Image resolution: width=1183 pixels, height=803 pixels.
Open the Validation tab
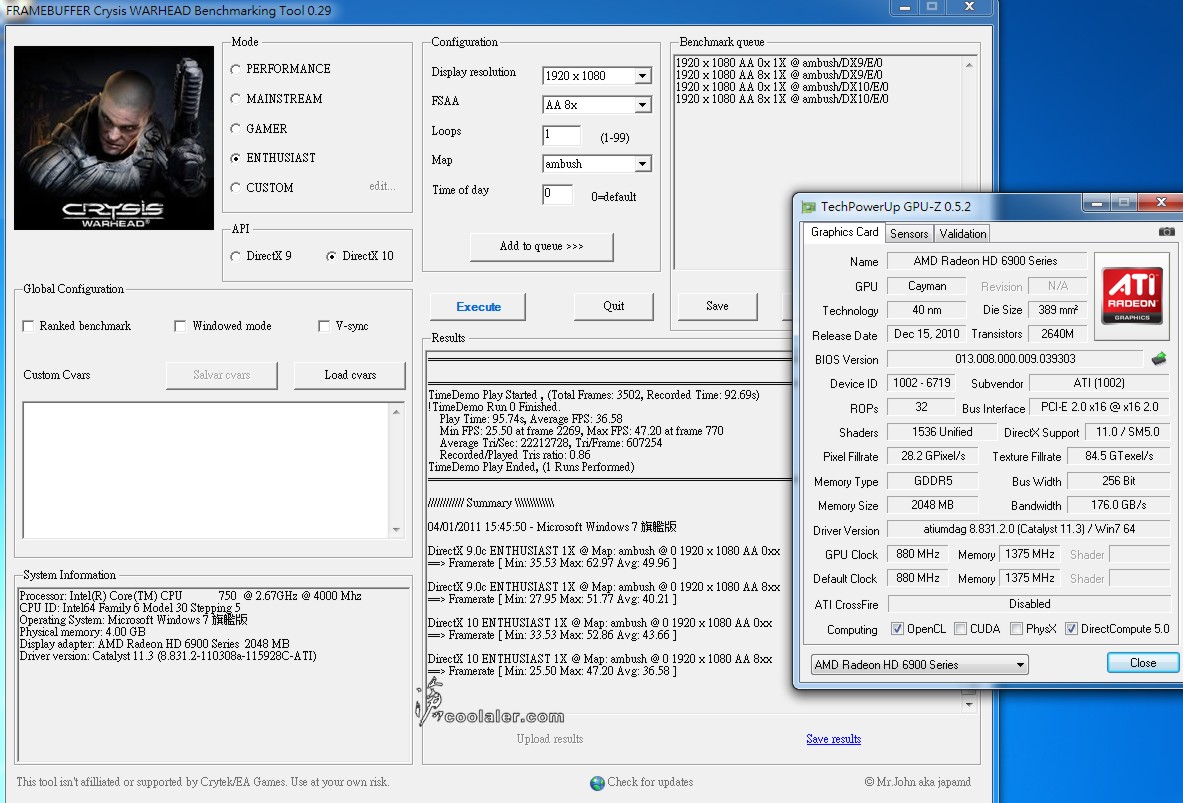coord(962,234)
